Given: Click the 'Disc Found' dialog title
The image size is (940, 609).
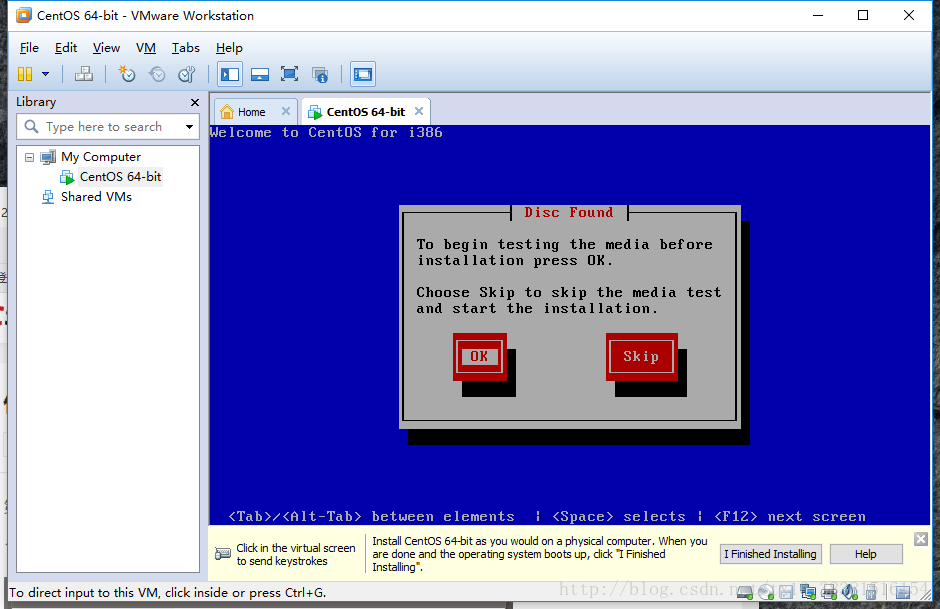Looking at the screenshot, I should click(569, 212).
